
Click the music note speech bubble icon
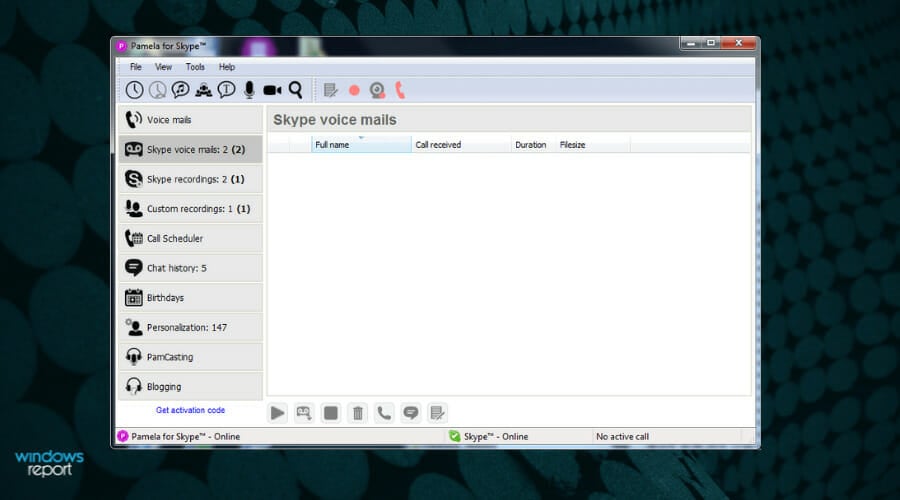pyautogui.click(x=180, y=90)
